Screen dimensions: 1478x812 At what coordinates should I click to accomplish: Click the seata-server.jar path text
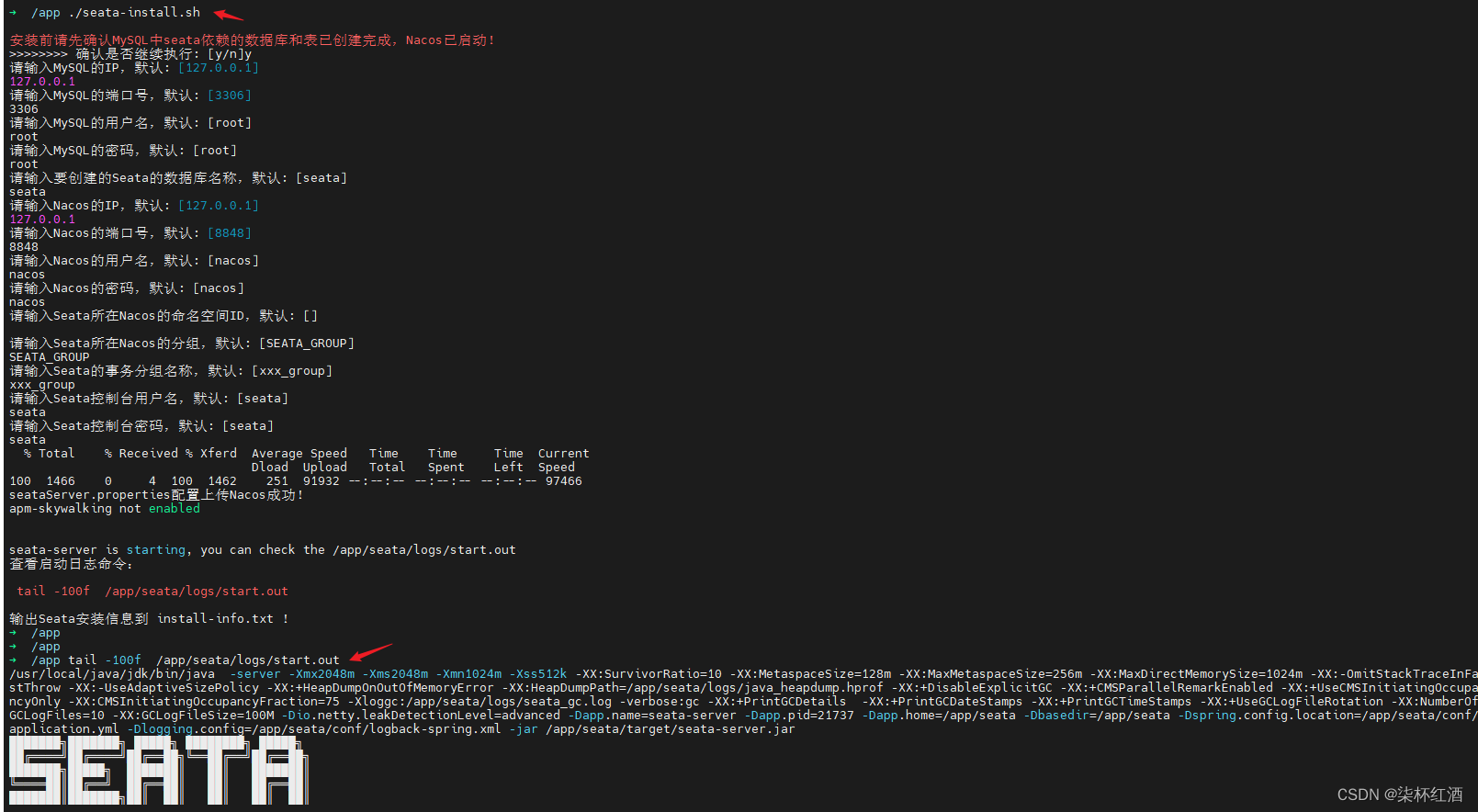(x=671, y=728)
